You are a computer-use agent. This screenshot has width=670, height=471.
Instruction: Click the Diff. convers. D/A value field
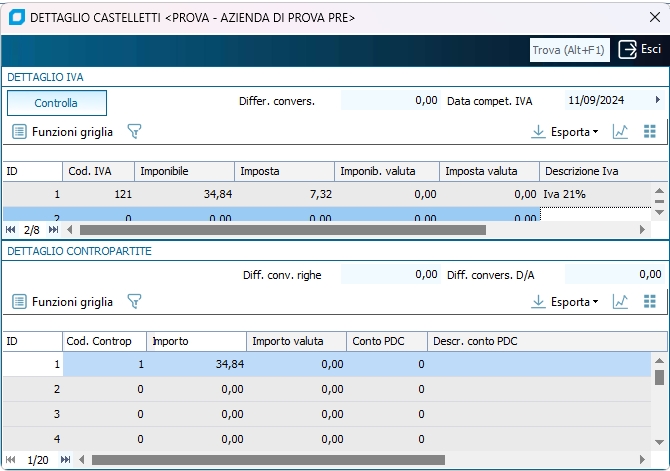[614, 274]
